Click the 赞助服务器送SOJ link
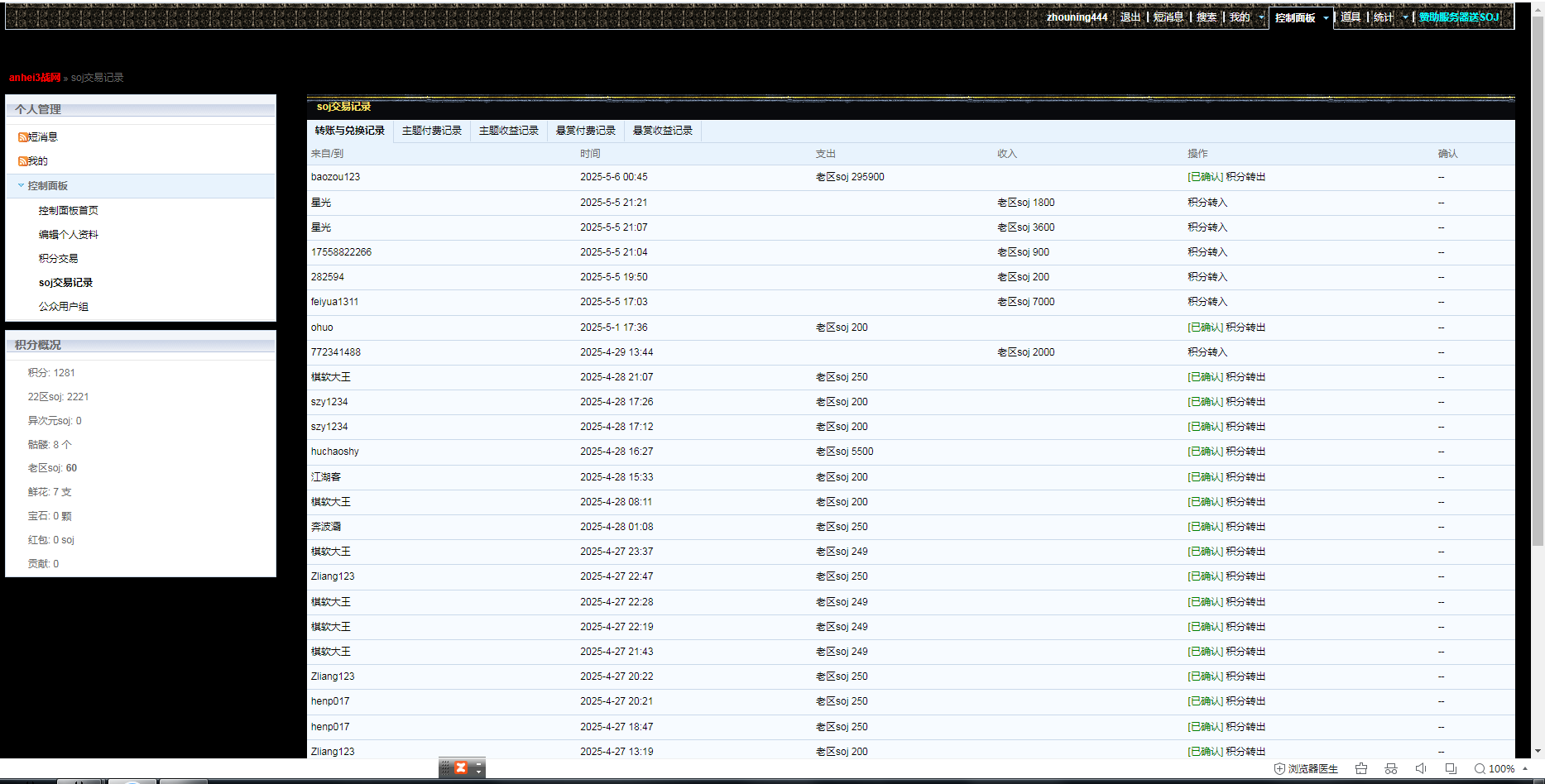 coord(1459,17)
